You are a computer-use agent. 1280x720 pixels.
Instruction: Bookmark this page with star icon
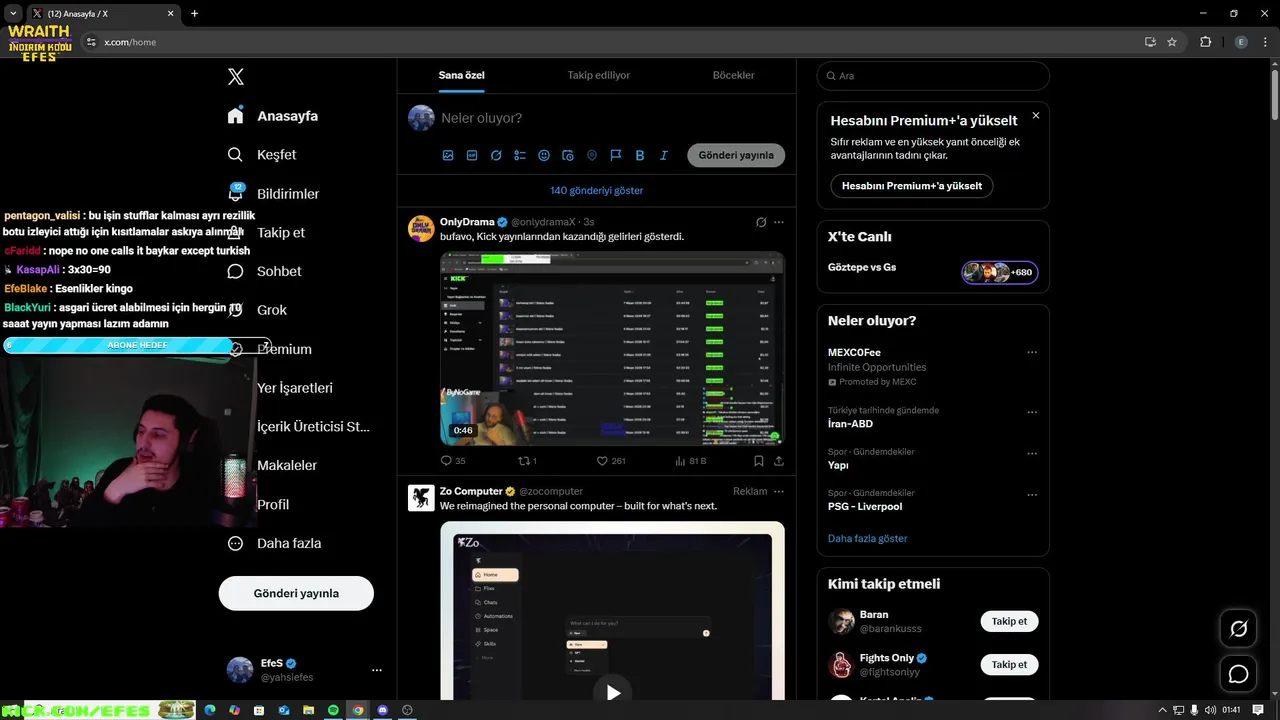(x=1172, y=42)
